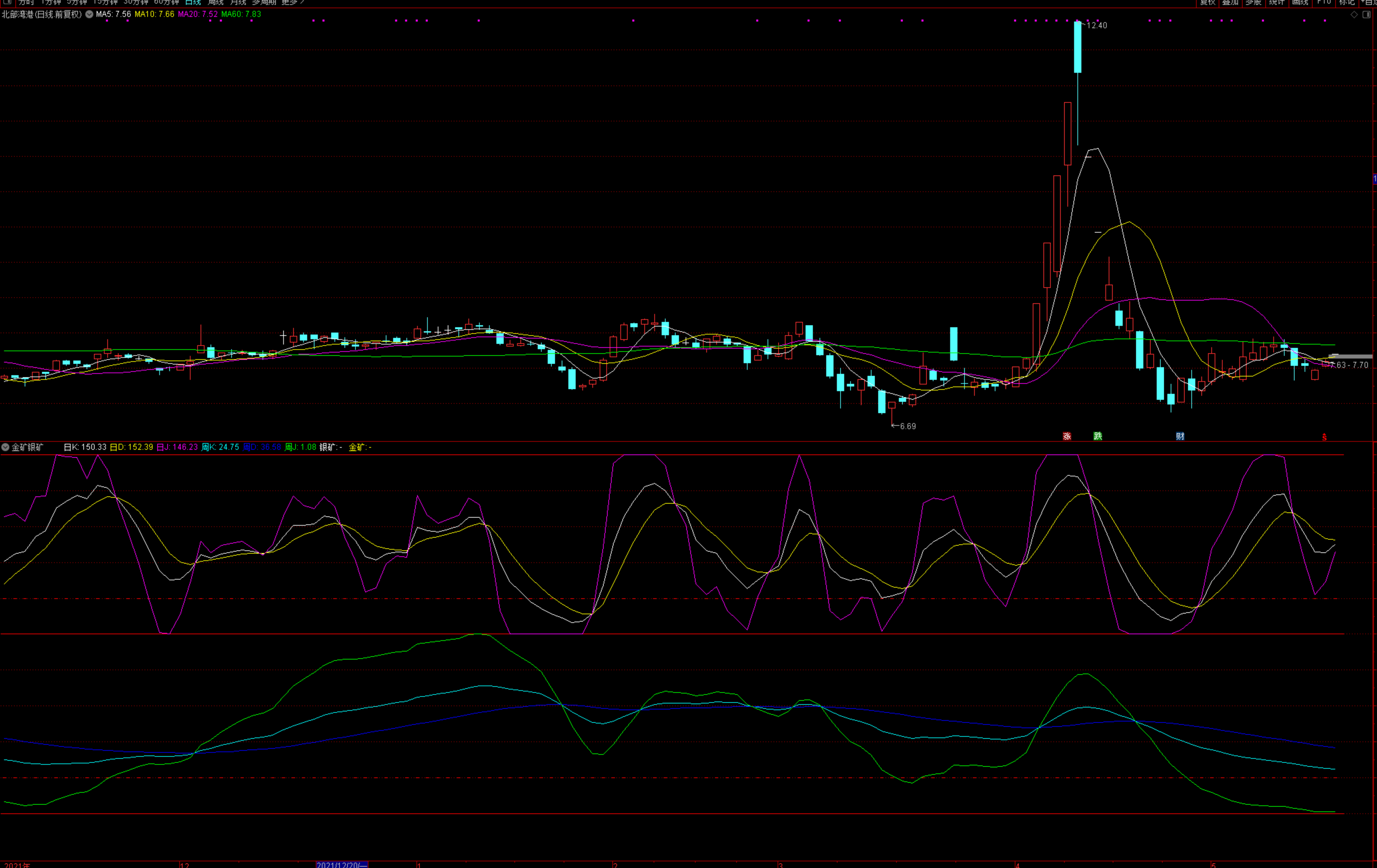Switch to the 周线 weekly chart
This screenshot has width=1377, height=868.
pos(215,2)
